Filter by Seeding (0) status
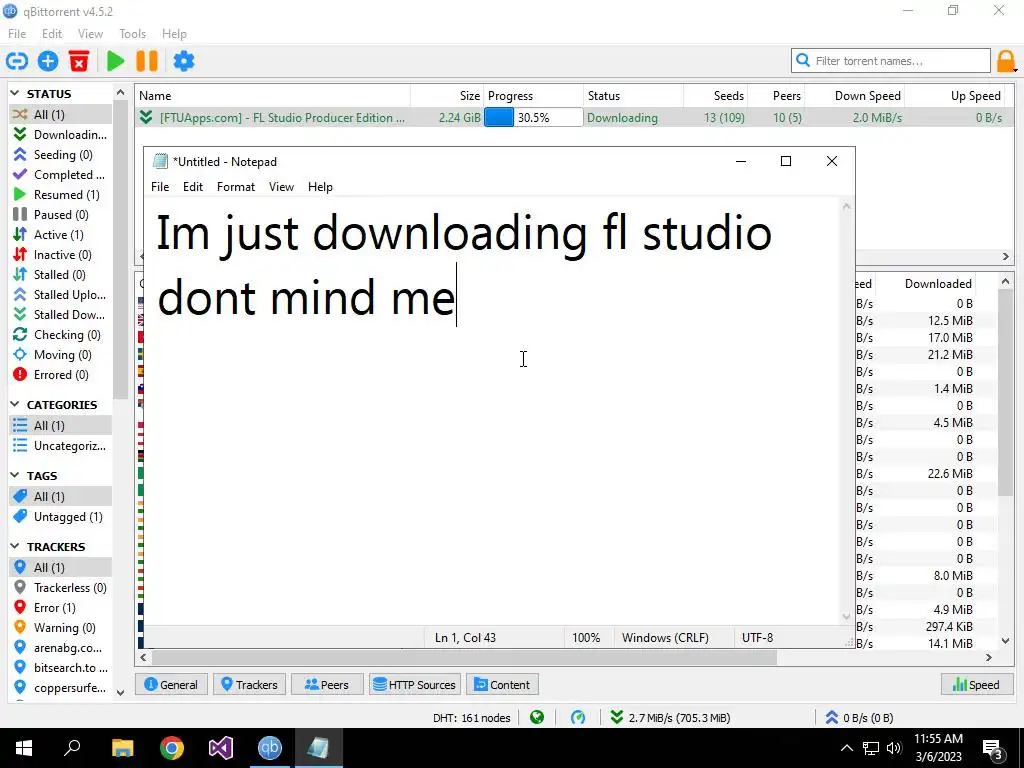Screen dimensions: 1024x768 (x=60, y=155)
